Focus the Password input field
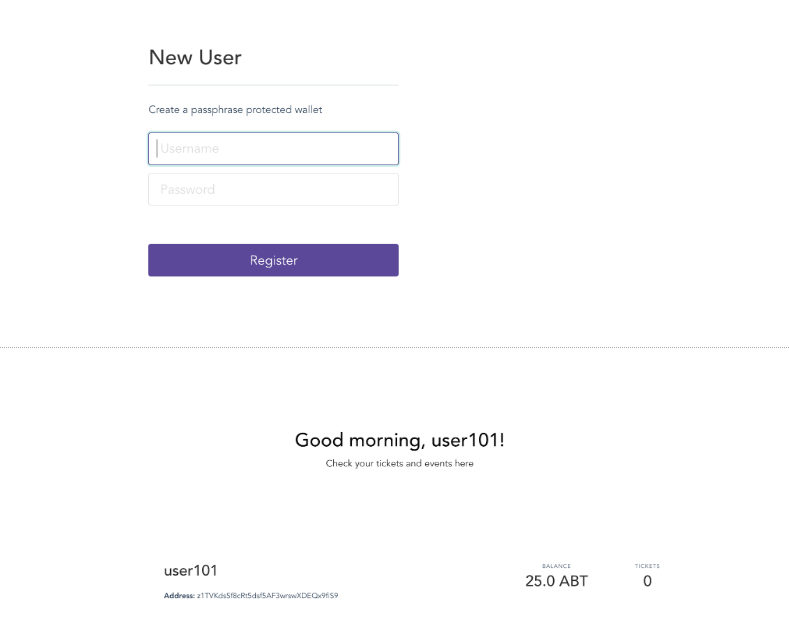Screen dimensions: 789x641 tap(273, 190)
